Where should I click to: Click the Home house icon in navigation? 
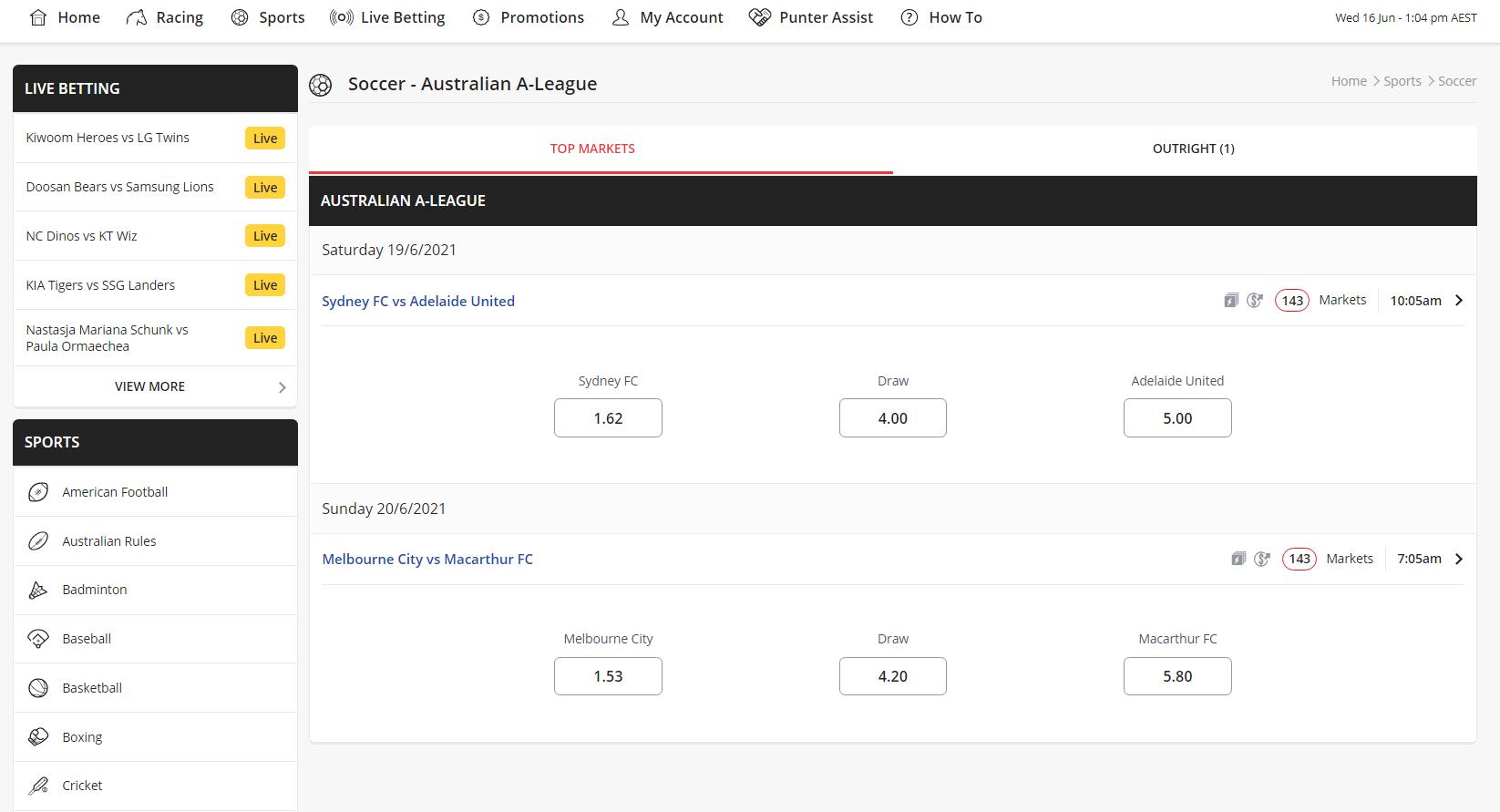(38, 17)
